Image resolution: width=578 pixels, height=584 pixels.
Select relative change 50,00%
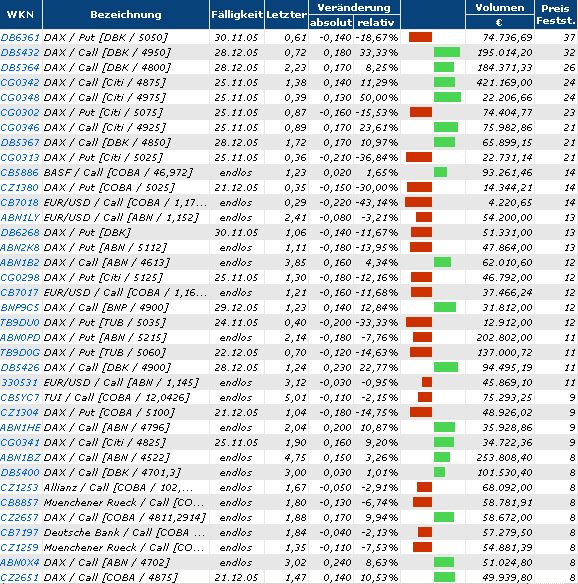tap(378, 98)
